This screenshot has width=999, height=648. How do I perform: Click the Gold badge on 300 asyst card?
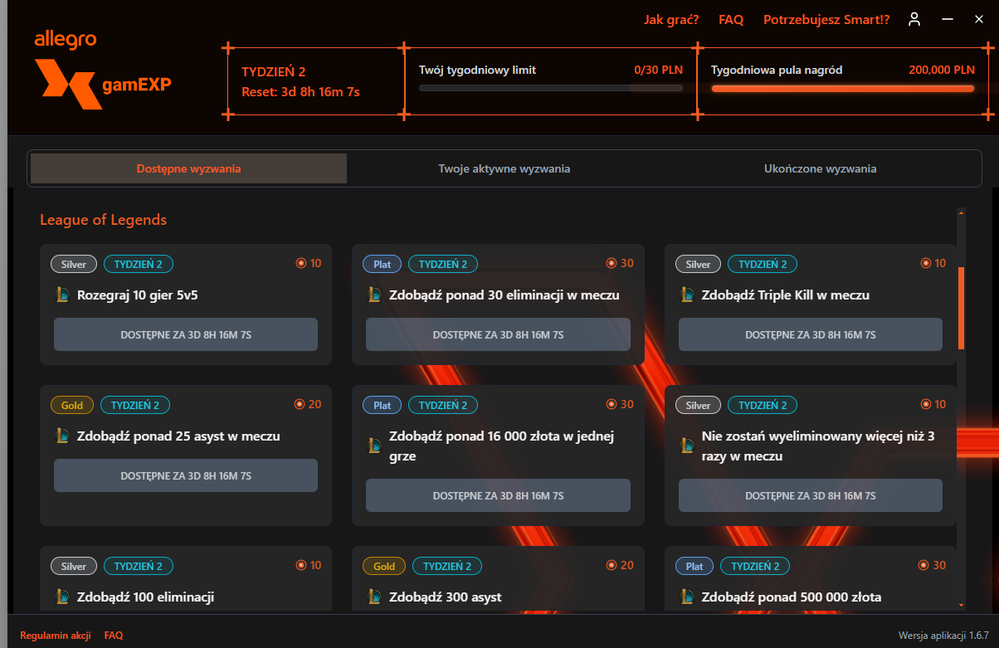coord(384,566)
